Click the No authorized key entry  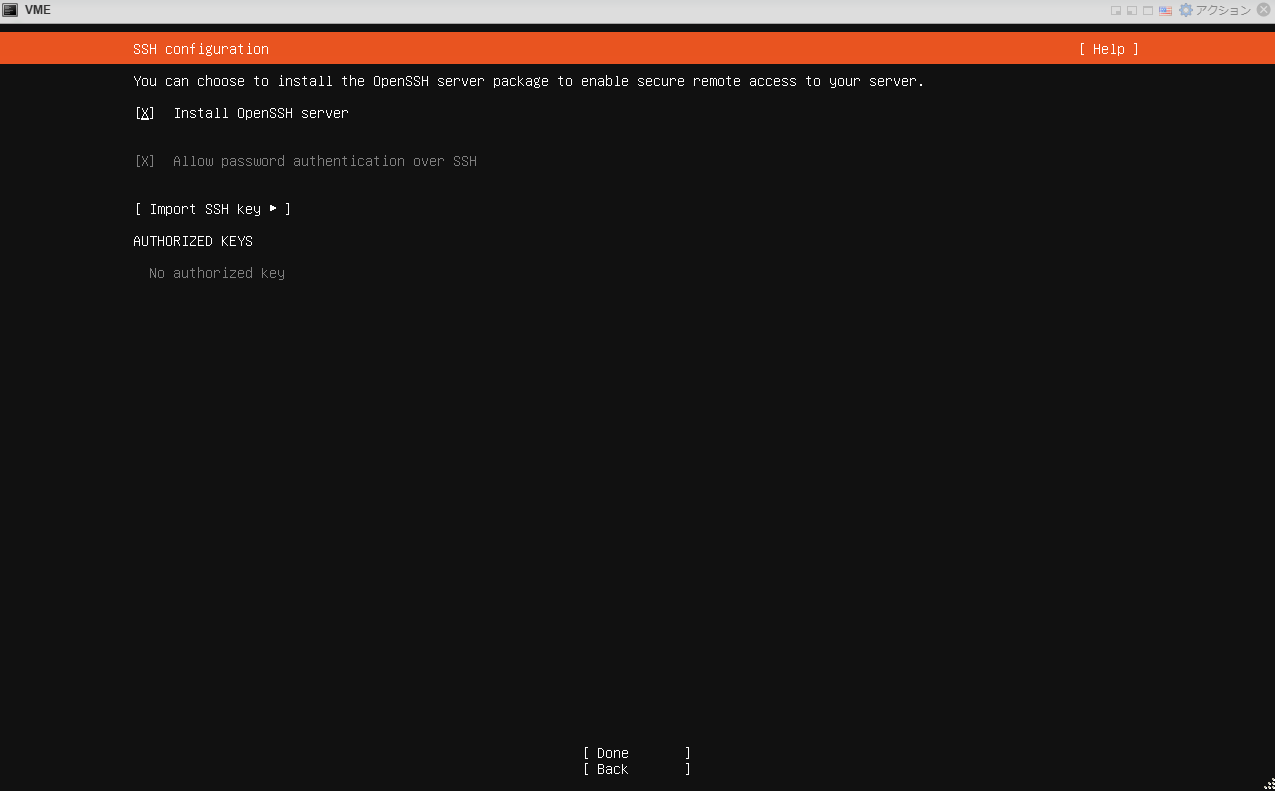click(x=216, y=272)
